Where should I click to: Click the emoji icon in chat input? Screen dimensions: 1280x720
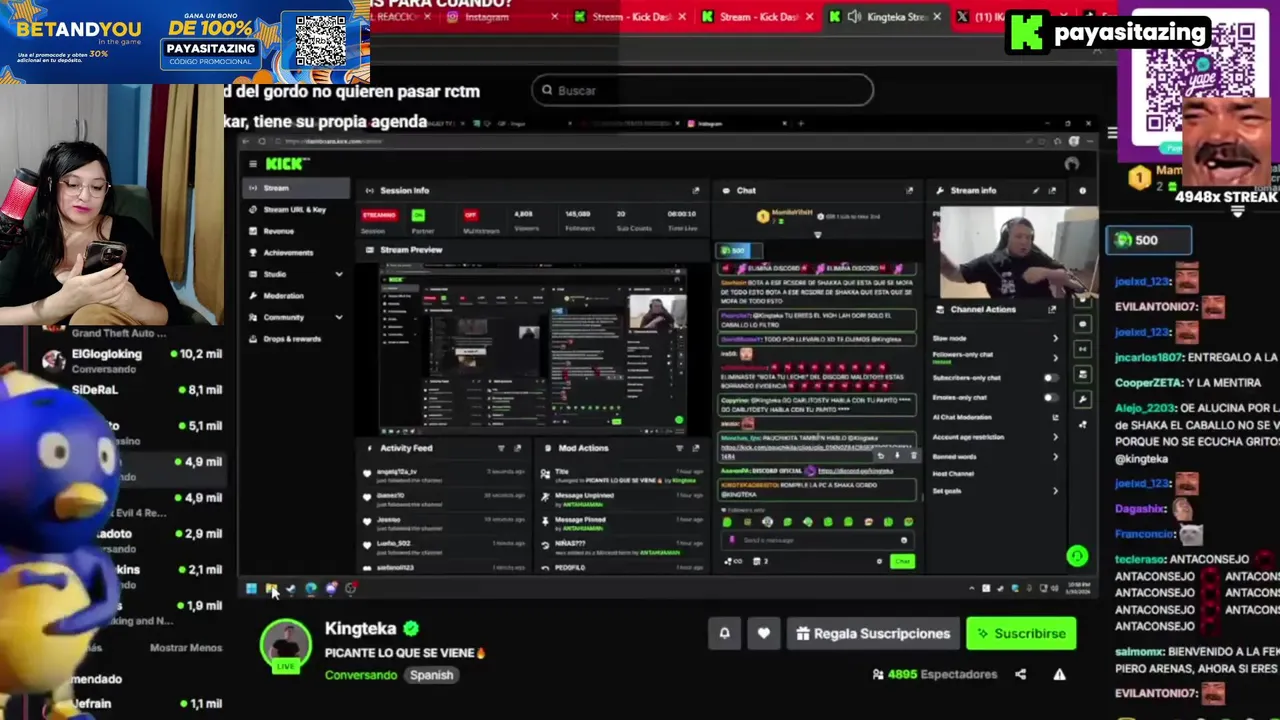click(904, 540)
